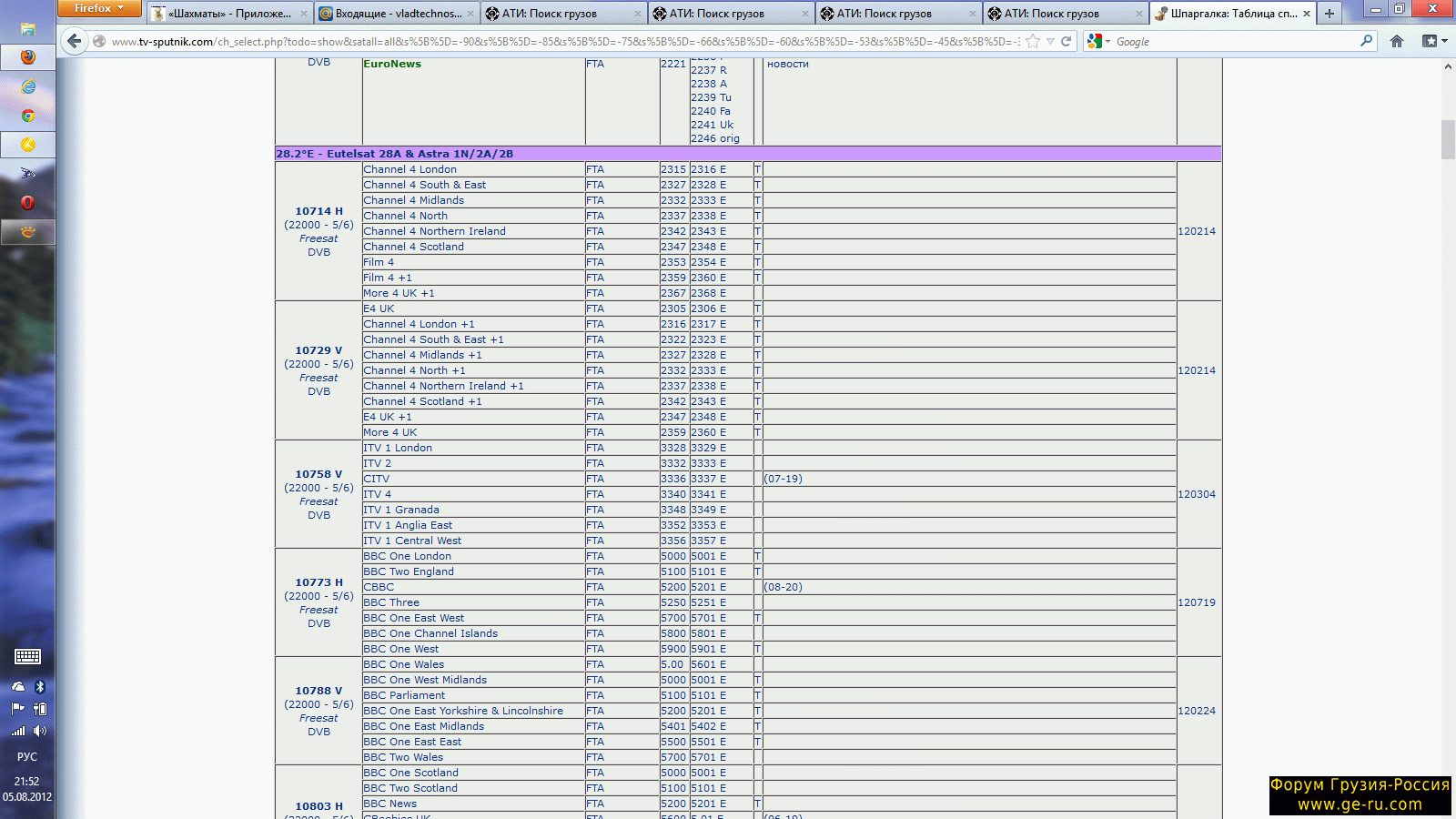Switch to Входящие - vladtechnos tab
The height and width of the screenshot is (819, 1456).
click(x=398, y=14)
